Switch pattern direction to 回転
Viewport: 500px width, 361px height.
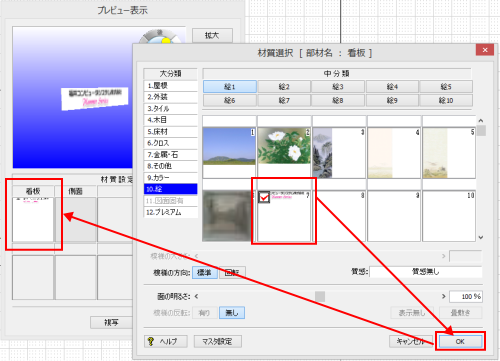(x=232, y=272)
